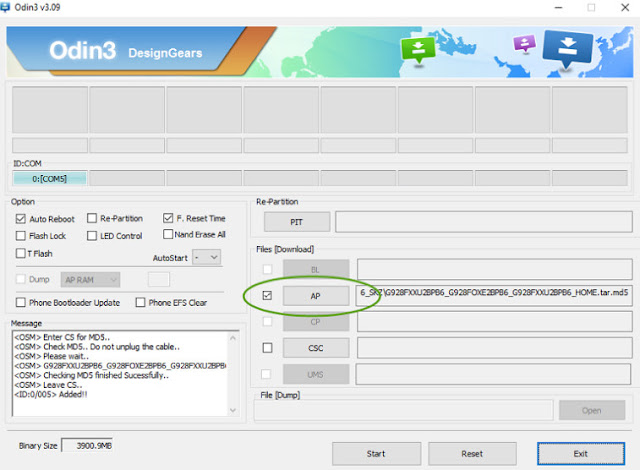Open the AP RAM dump dropdown
640x470 pixels.
(x=90, y=279)
